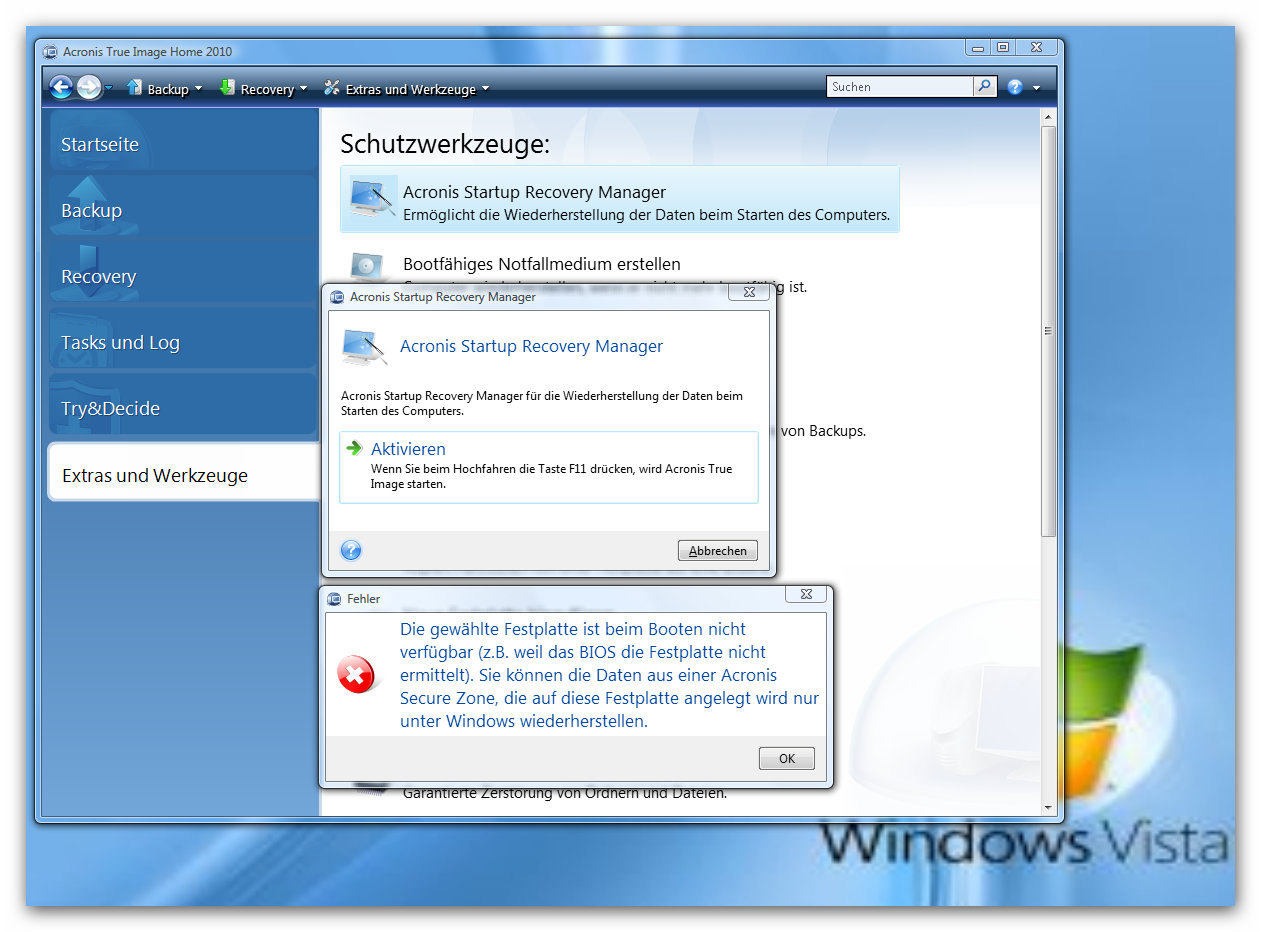Open the Backup toolbar menu

pos(165,89)
